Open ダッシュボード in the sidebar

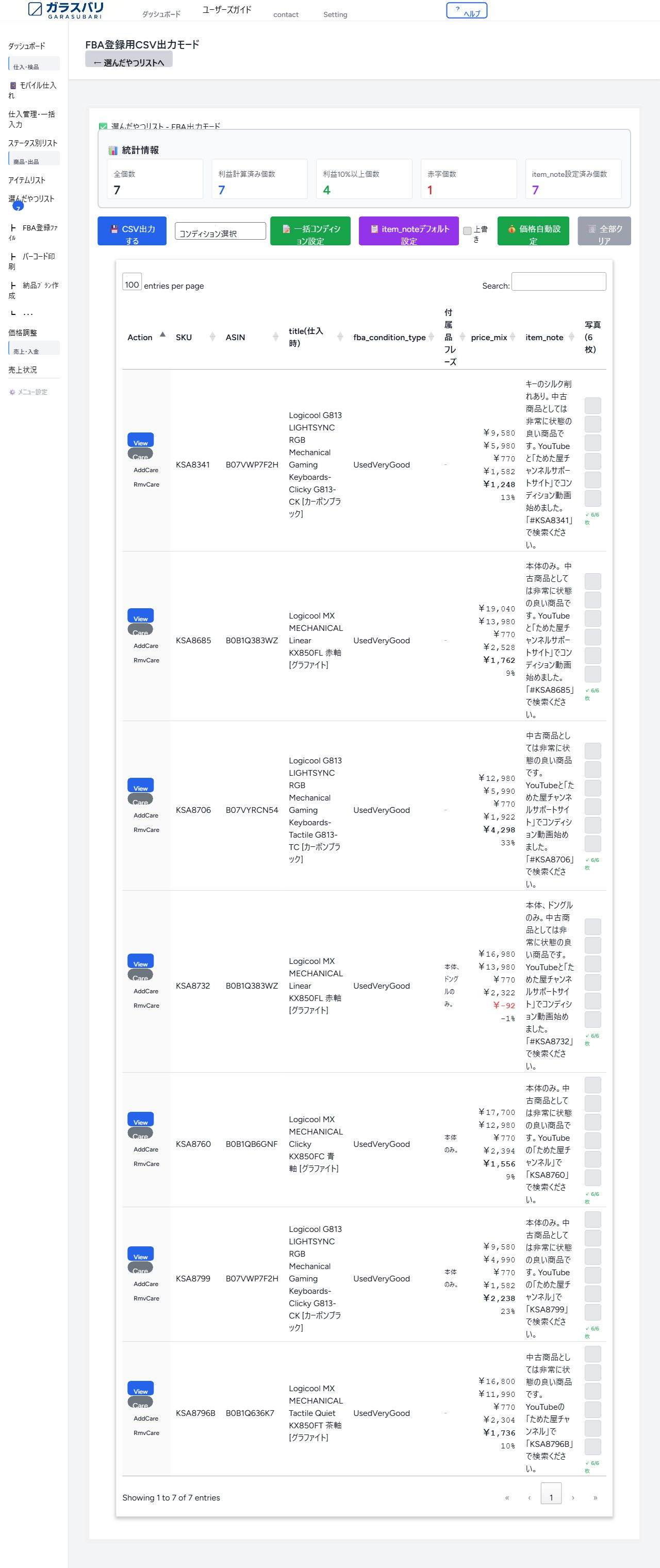pyautogui.click(x=27, y=46)
